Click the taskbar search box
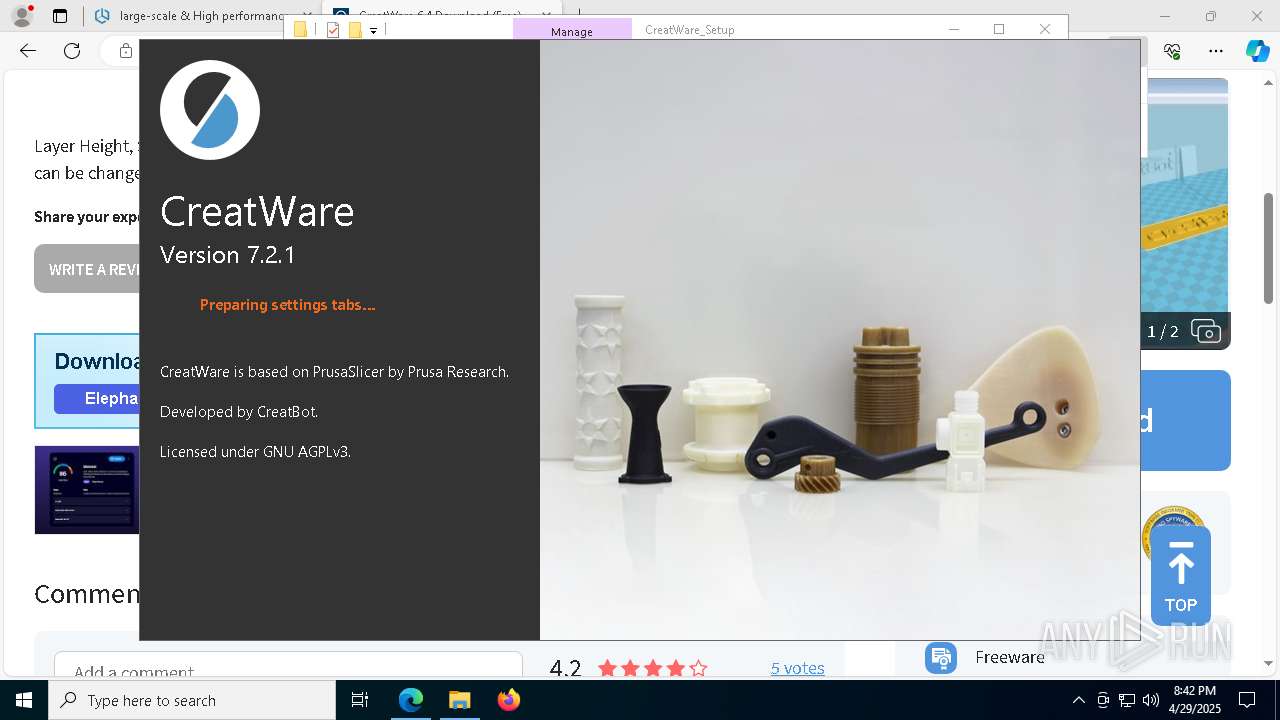The image size is (1280, 720). [x=192, y=700]
